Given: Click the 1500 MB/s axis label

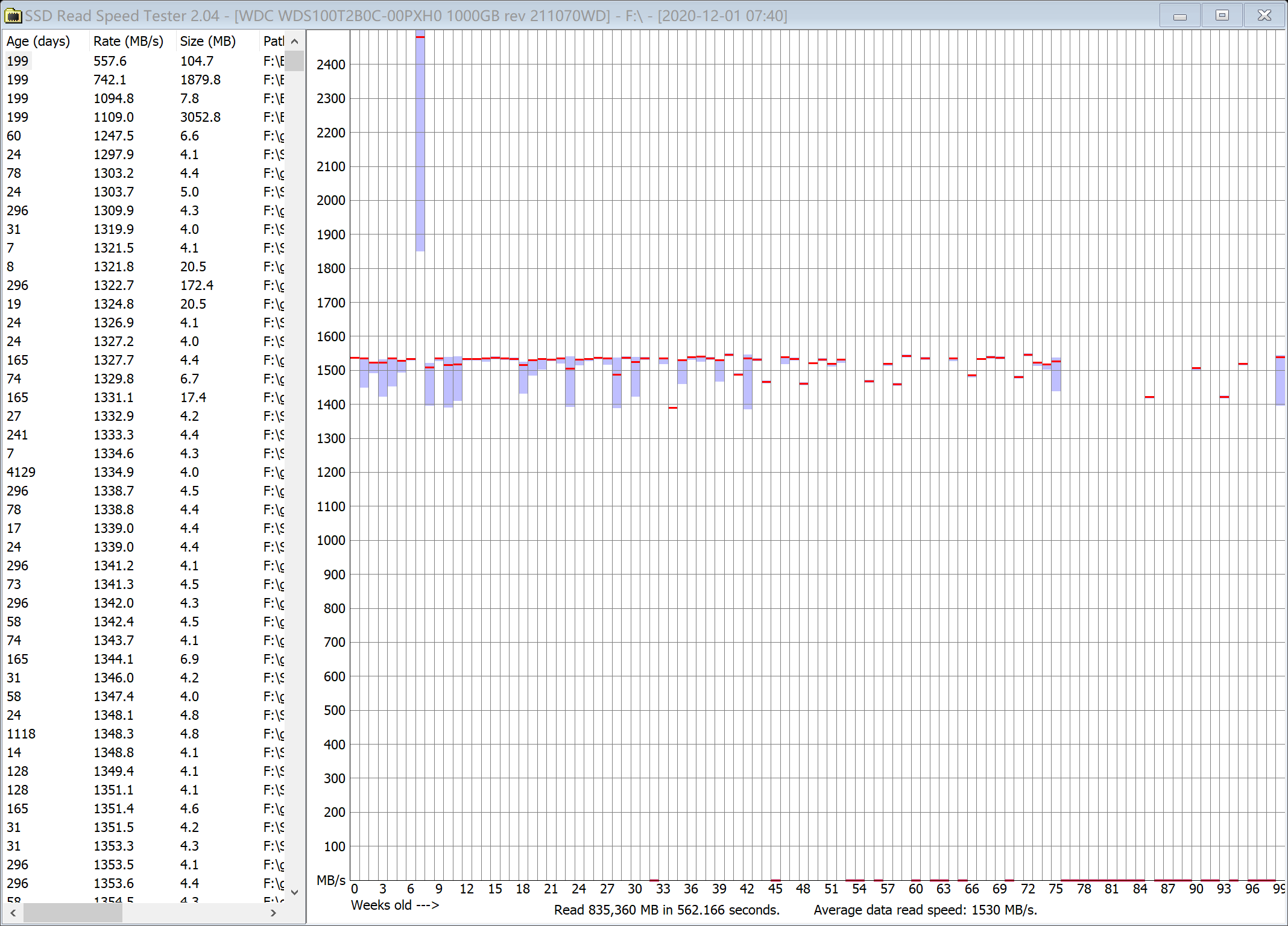Looking at the screenshot, I should (331, 370).
